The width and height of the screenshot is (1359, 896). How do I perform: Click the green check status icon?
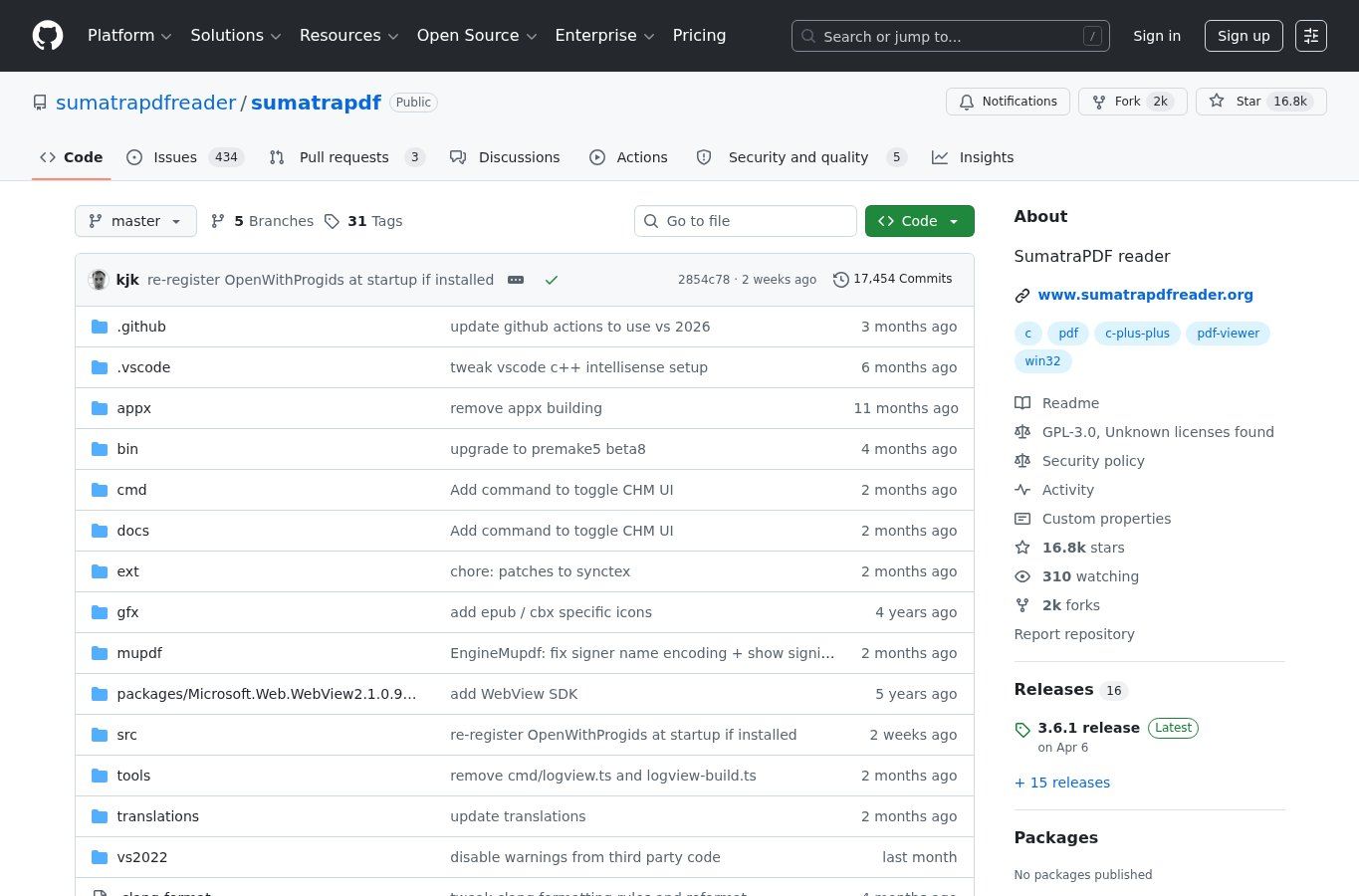click(552, 280)
